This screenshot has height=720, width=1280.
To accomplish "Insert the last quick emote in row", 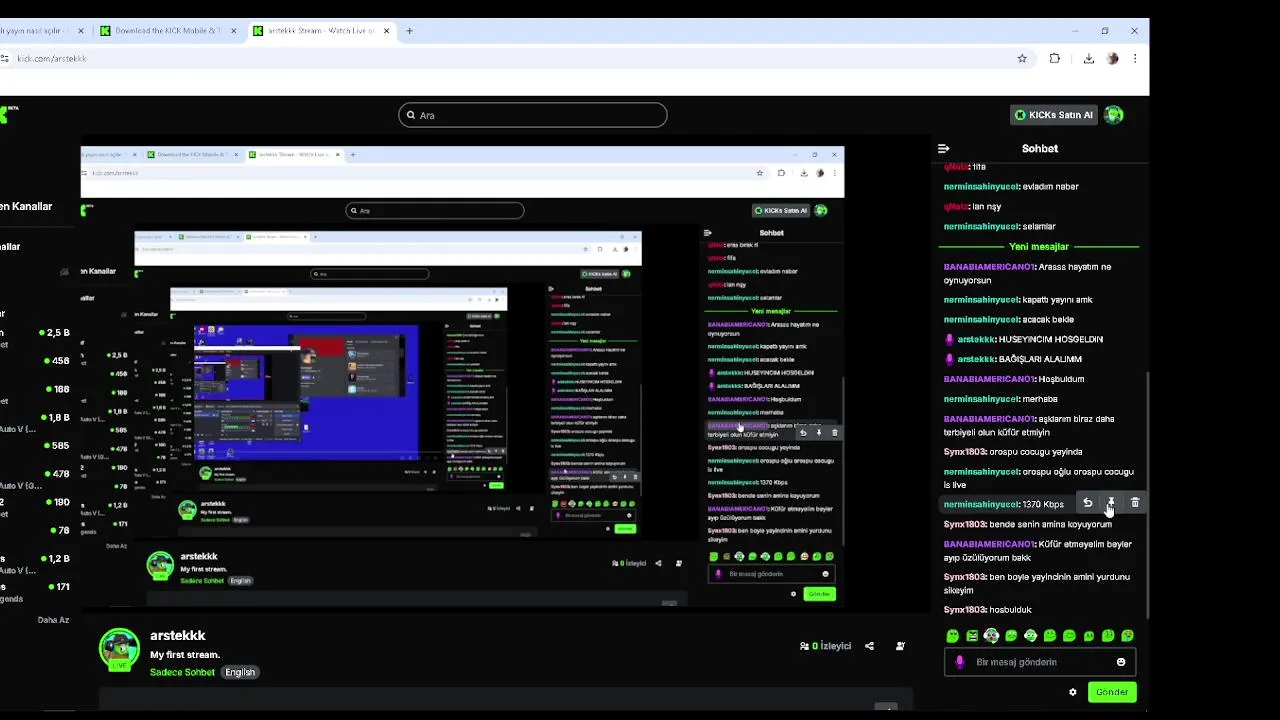I will point(1128,636).
